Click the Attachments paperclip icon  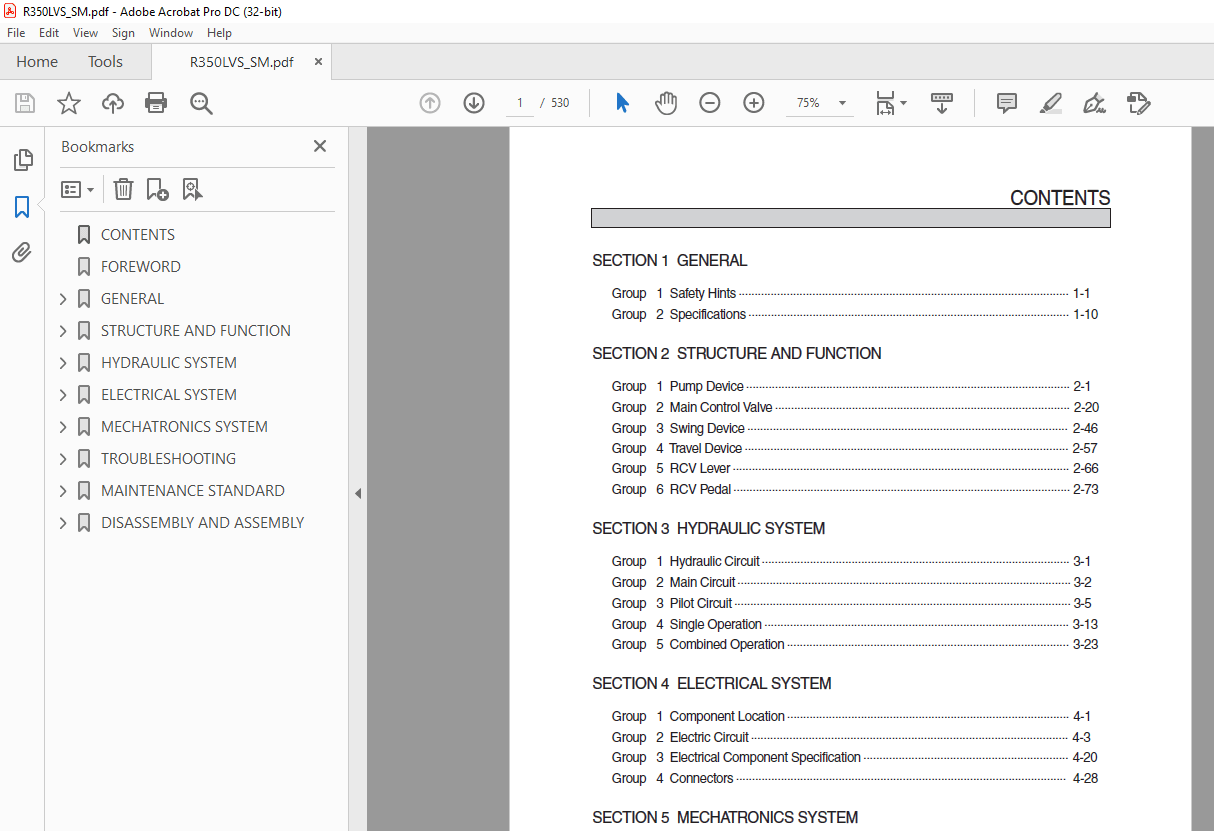coord(23,252)
